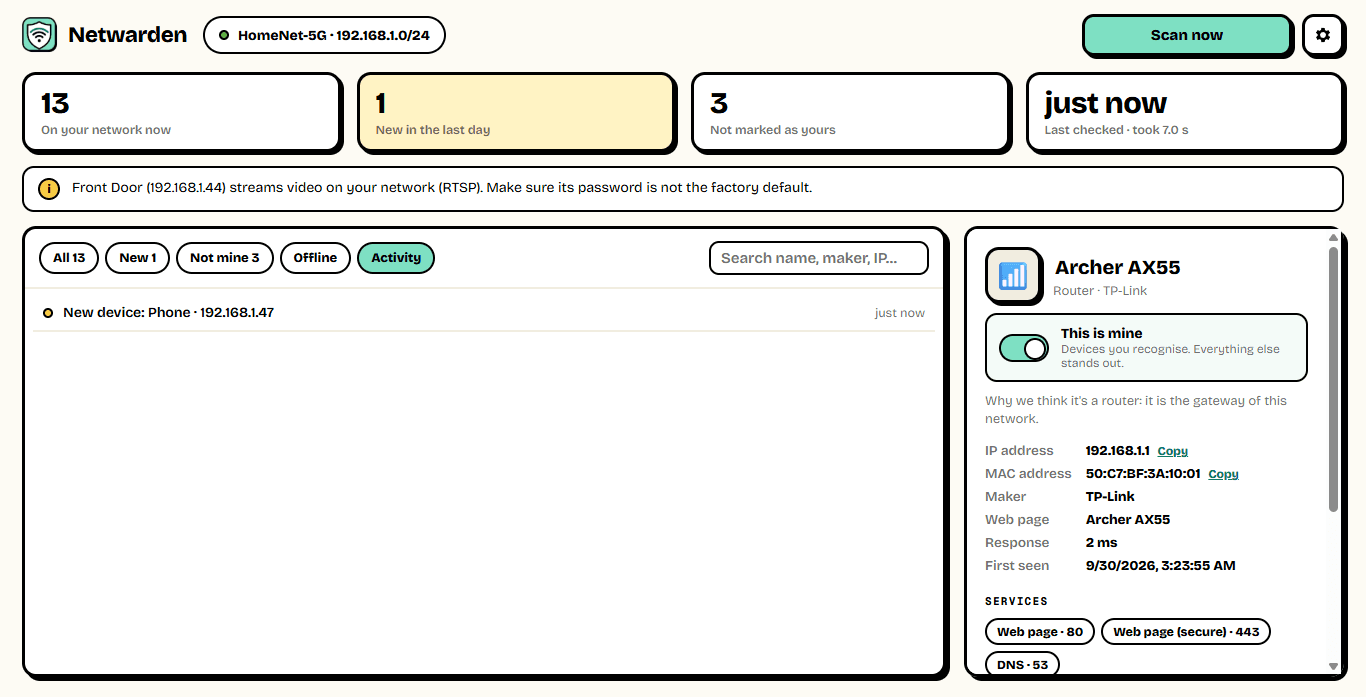
Task: Click the Router · TP-Link subtitle
Action: pyautogui.click(x=1100, y=291)
